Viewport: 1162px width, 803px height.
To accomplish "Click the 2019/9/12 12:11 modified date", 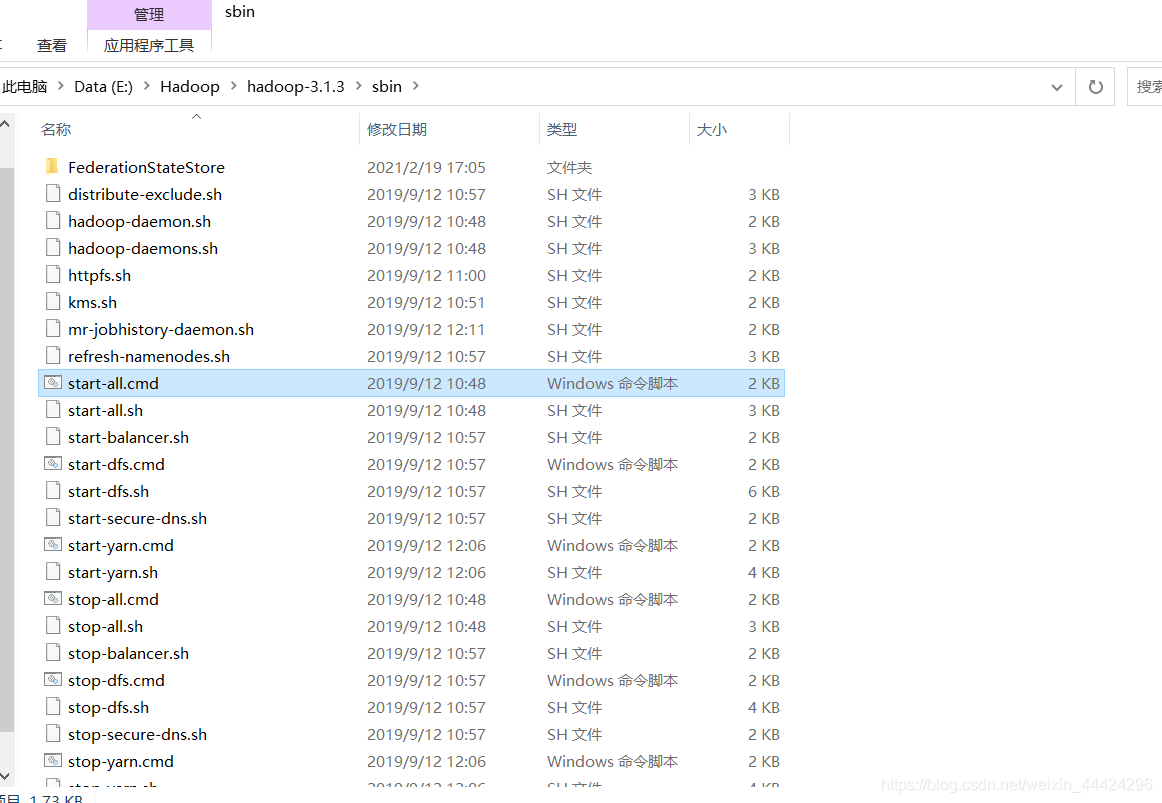I will coord(426,329).
